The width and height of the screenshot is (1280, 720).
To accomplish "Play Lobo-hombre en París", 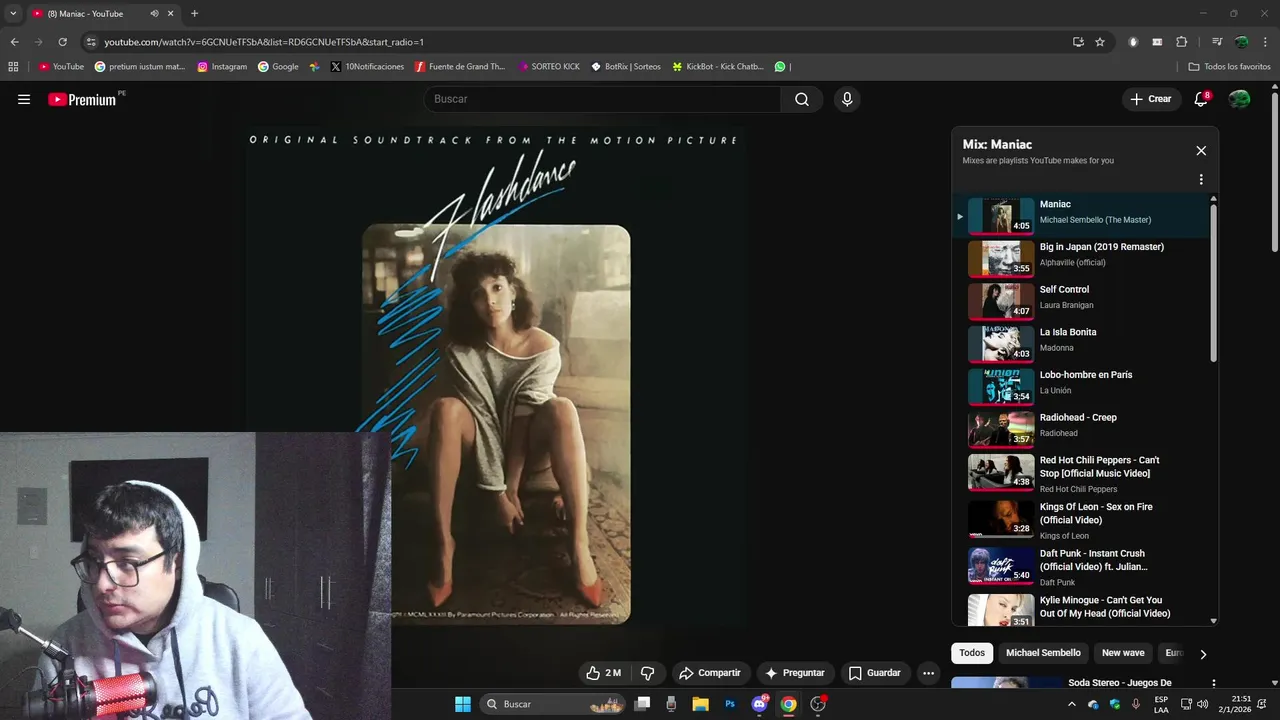I will [x=1081, y=387].
